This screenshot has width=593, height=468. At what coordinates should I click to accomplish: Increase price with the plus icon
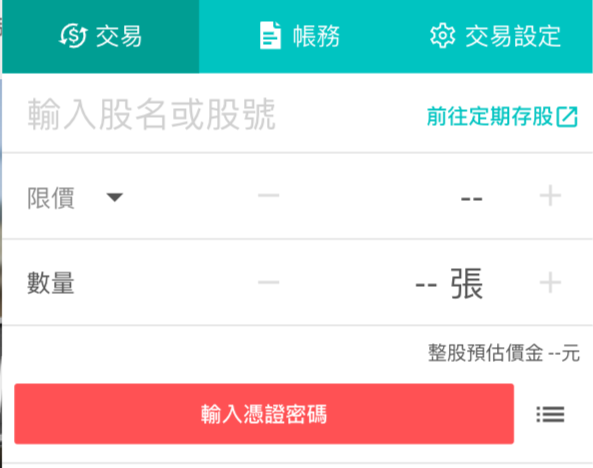(550, 196)
